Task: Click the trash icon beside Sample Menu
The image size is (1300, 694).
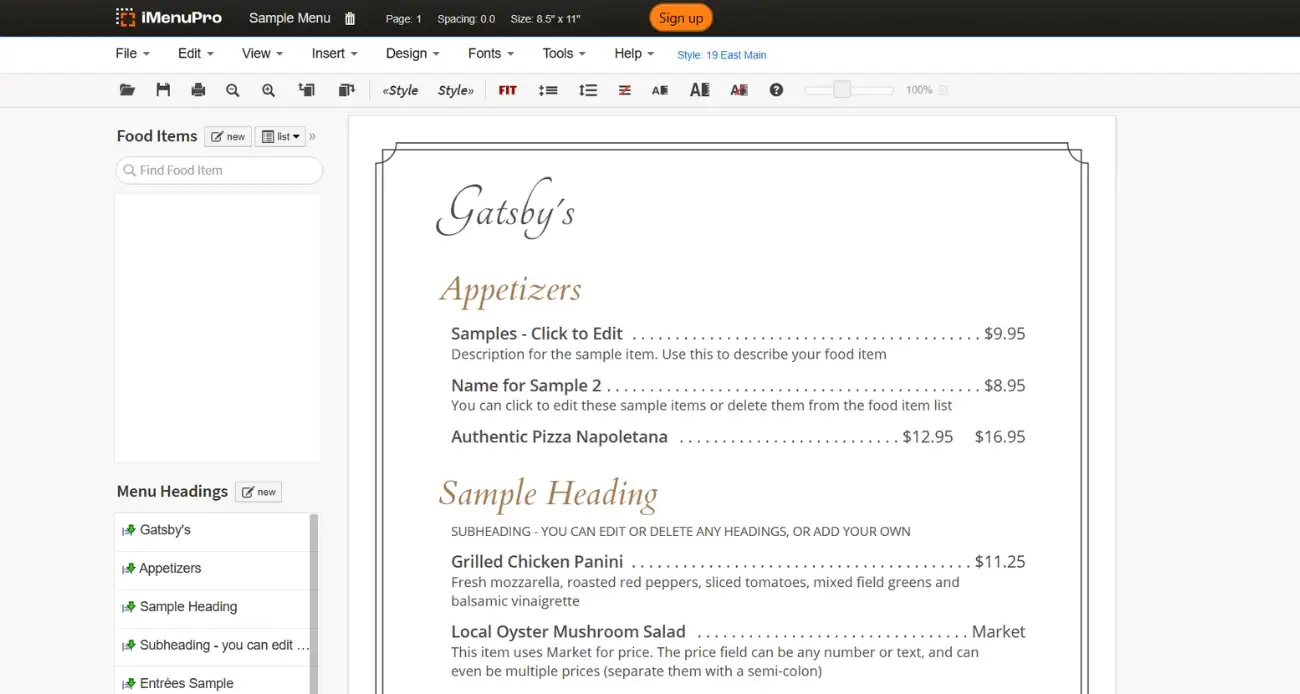Action: click(x=349, y=17)
